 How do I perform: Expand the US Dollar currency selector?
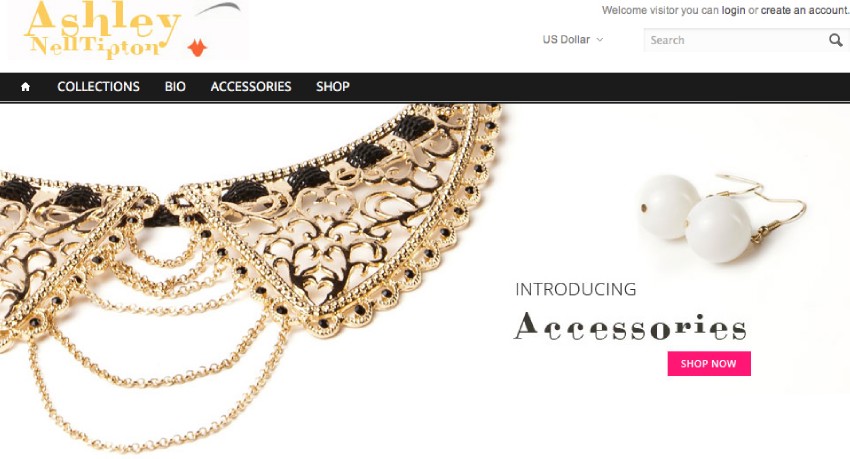click(573, 40)
